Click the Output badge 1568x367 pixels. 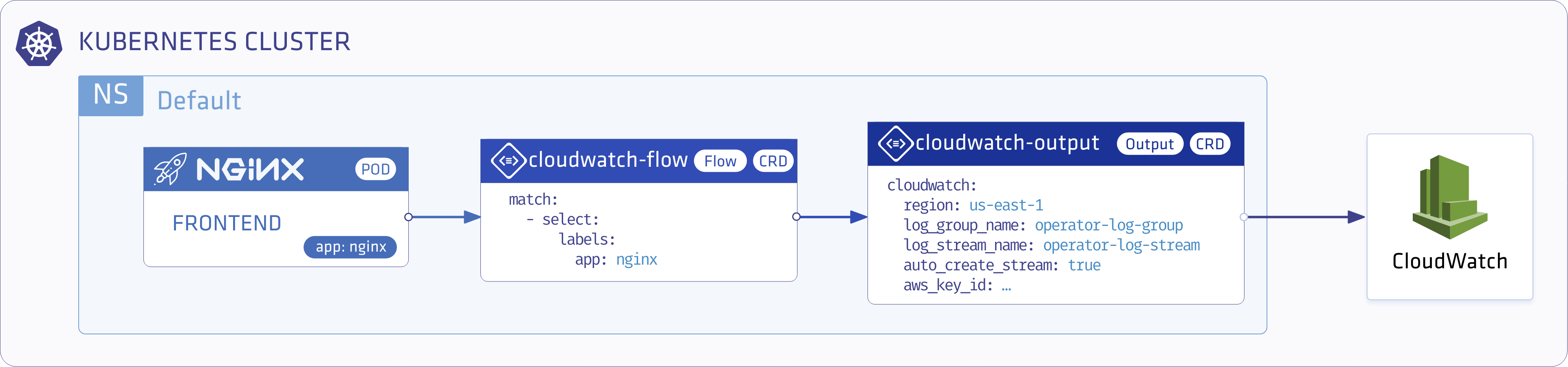pyautogui.click(x=1149, y=144)
